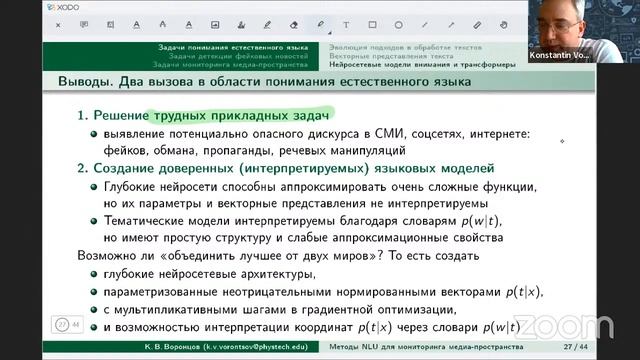Open subsection 'Эволюция подходов в обработке текстов'
This screenshot has width=640, height=360.
(405, 47)
